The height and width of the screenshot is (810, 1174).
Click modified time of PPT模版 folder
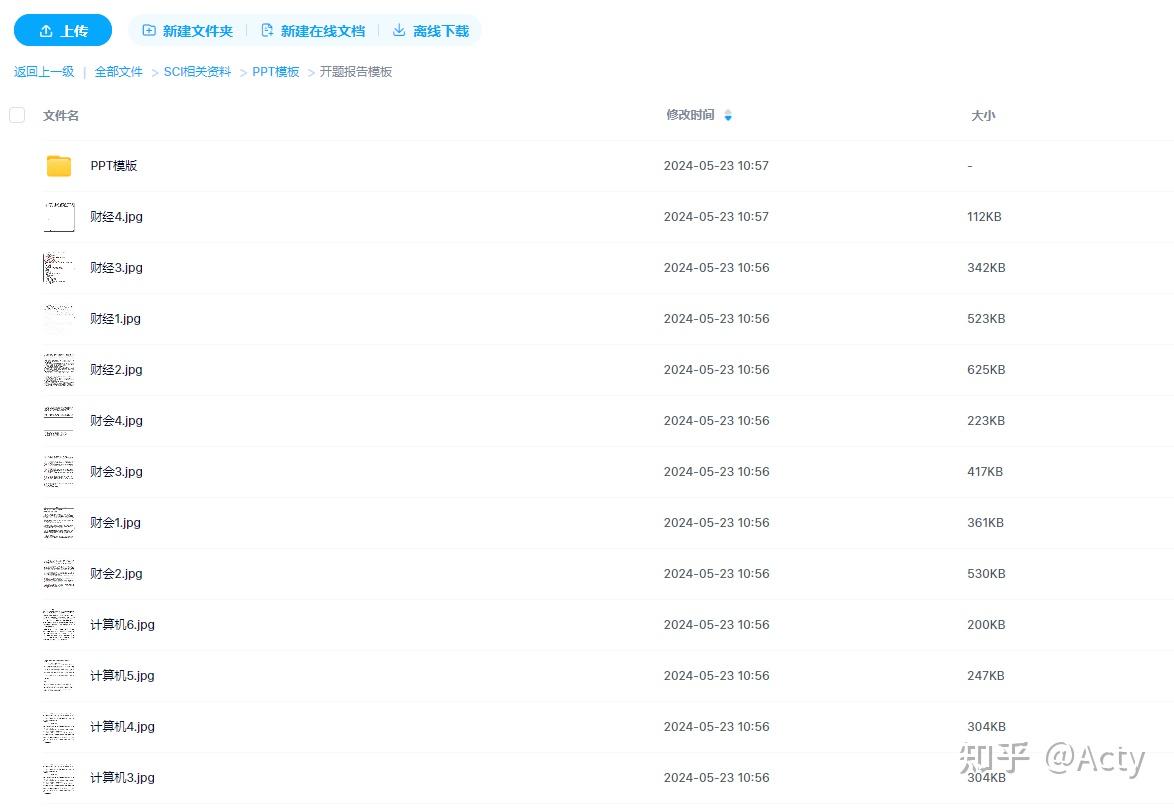click(x=716, y=165)
